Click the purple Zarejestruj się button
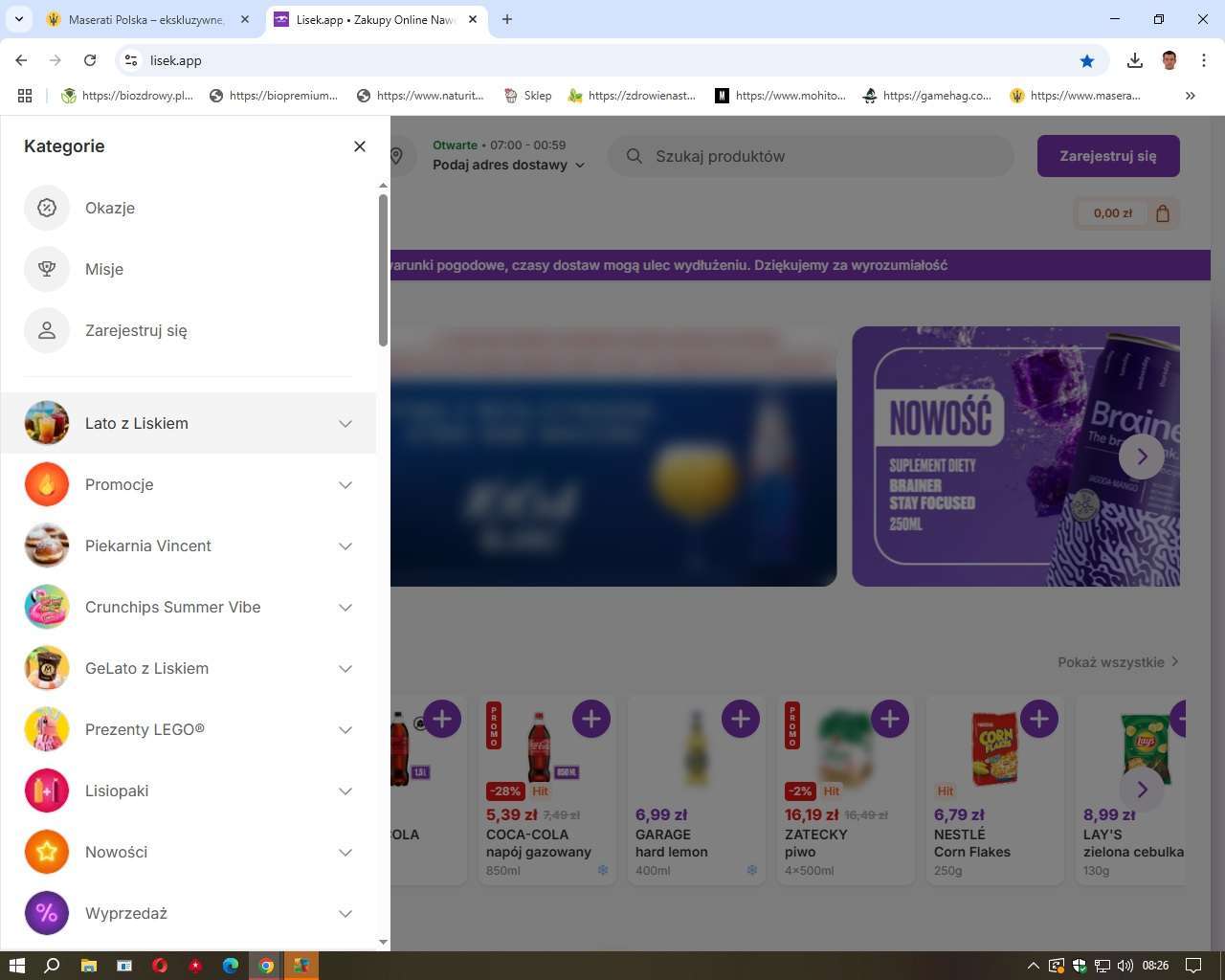This screenshot has height=980, width=1225. click(1108, 156)
